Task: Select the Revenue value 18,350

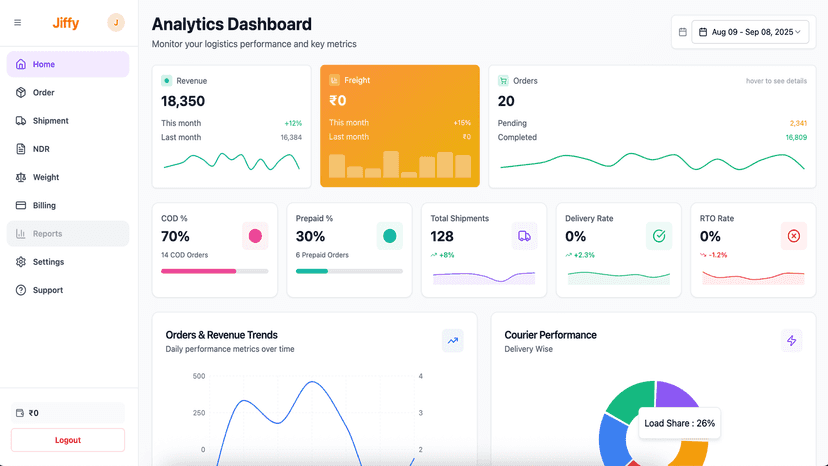Action: pos(183,101)
